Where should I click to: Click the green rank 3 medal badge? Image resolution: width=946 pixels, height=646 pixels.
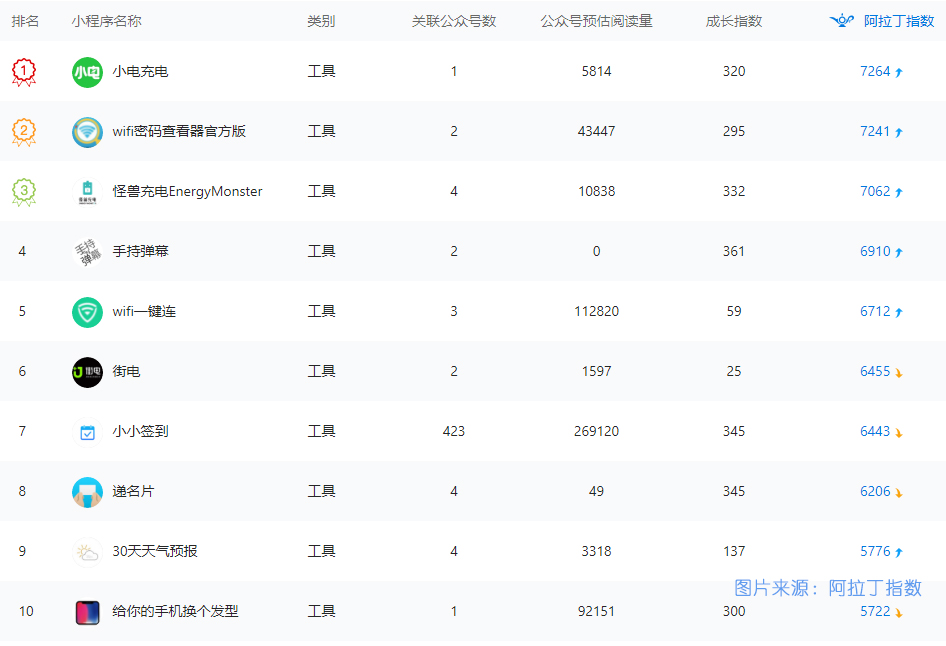pos(24,192)
